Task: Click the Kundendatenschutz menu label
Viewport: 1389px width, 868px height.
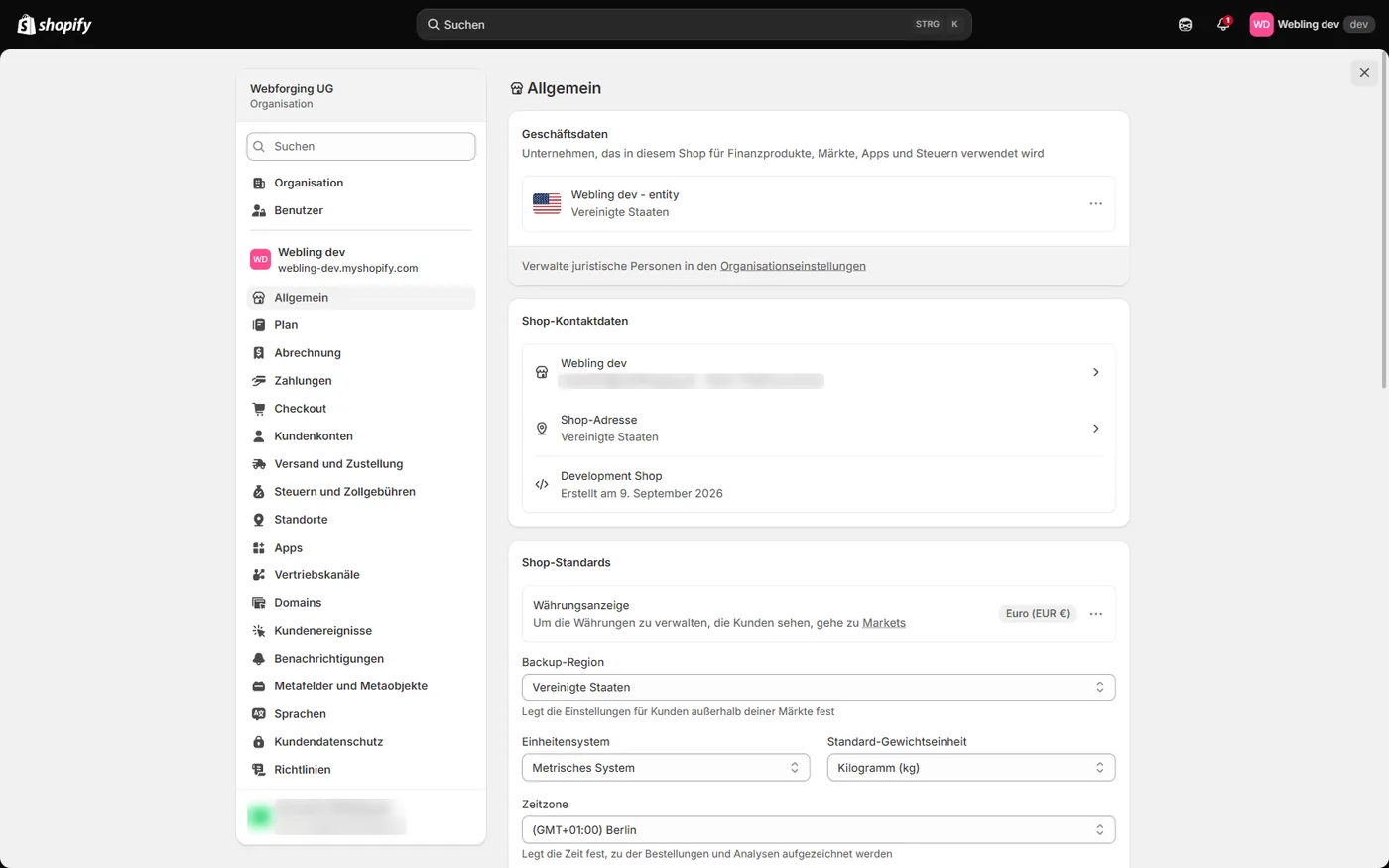Action: (x=328, y=742)
